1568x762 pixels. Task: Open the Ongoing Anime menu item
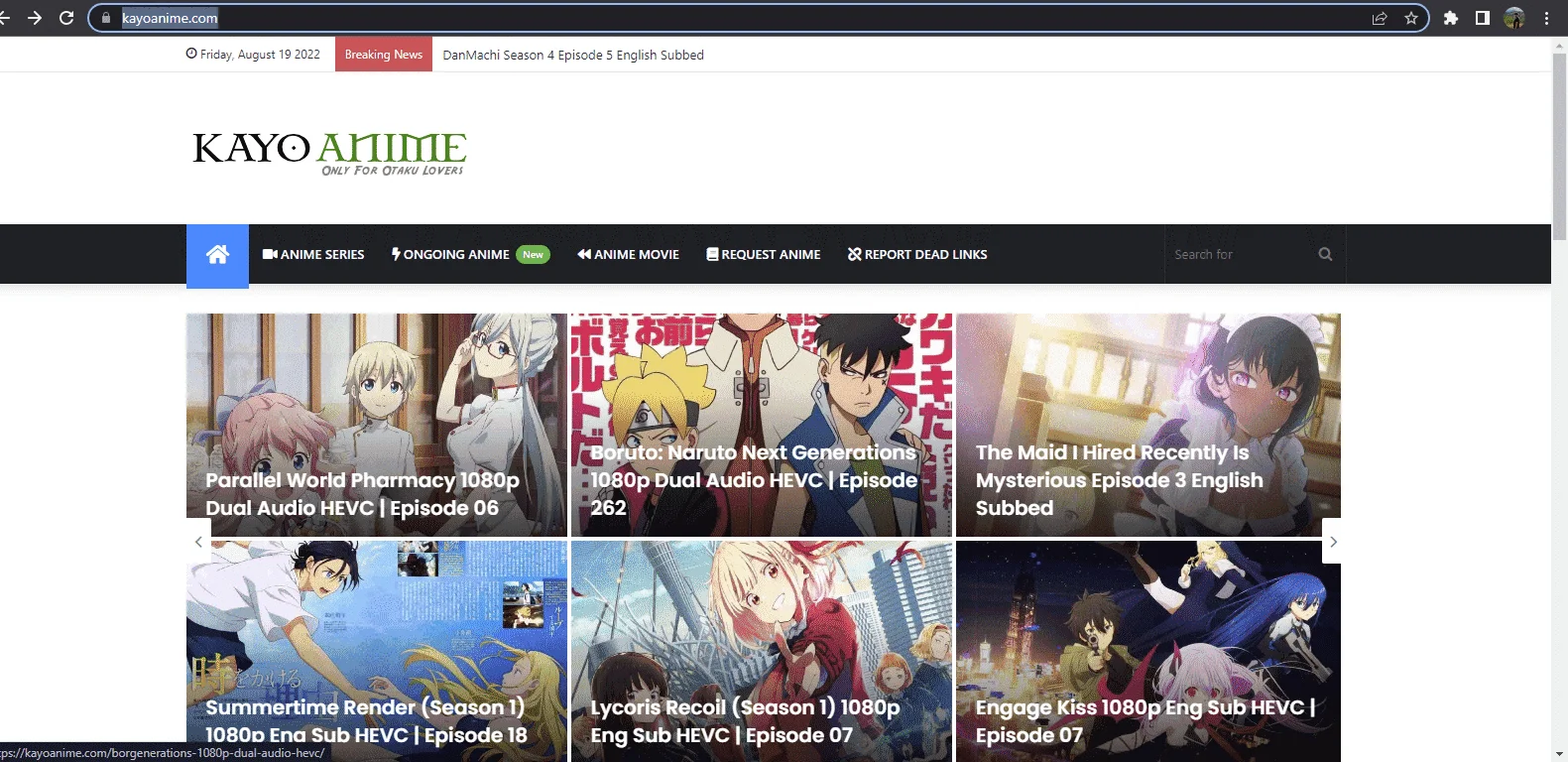[470, 255]
